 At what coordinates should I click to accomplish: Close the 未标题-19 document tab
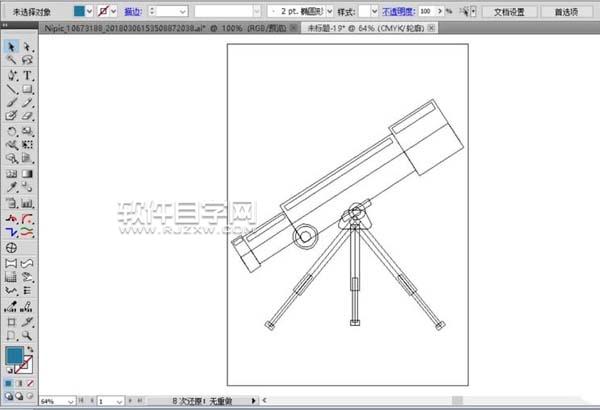(x=431, y=28)
